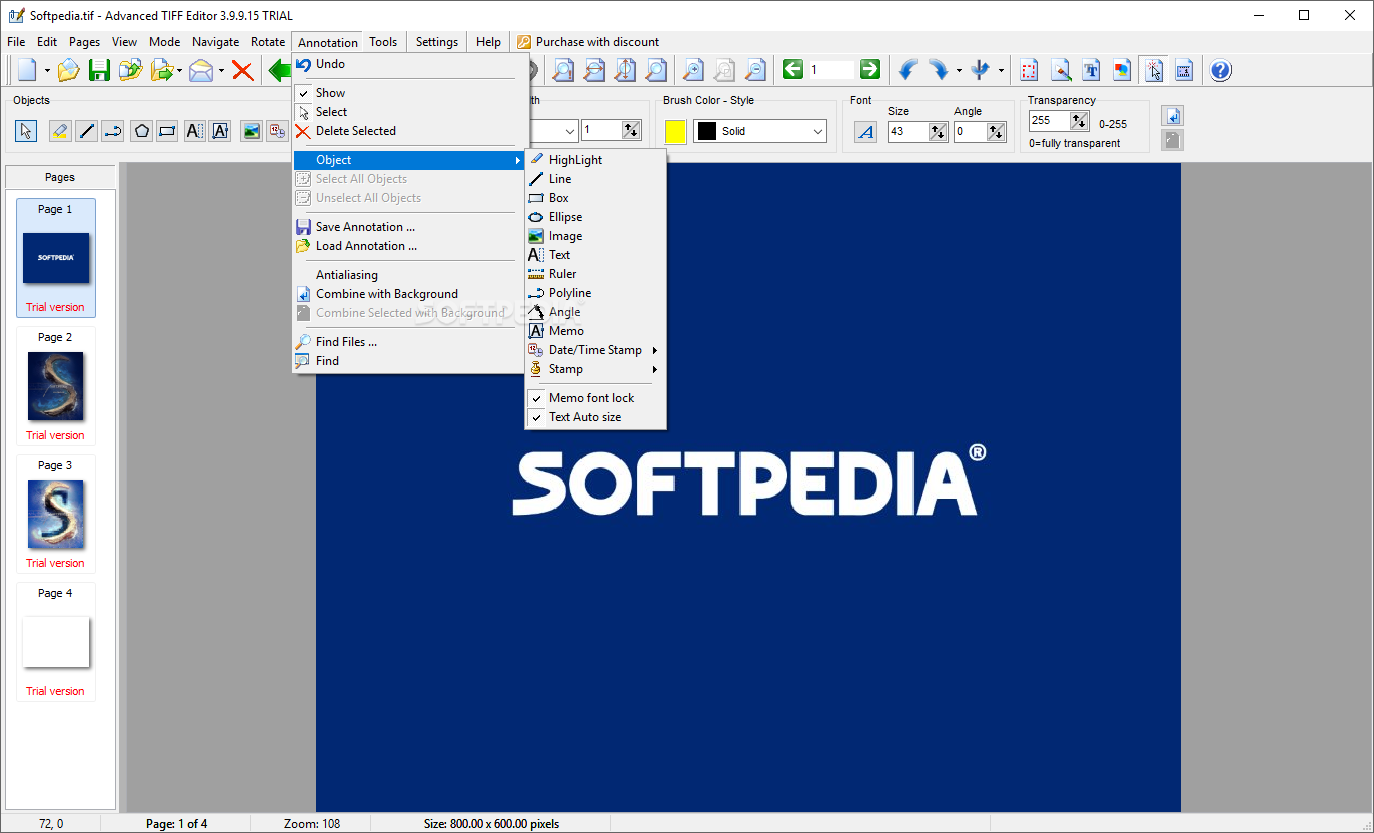Select the highlighter tool in Objects panel
This screenshot has height=833, width=1374.
pos(60,130)
